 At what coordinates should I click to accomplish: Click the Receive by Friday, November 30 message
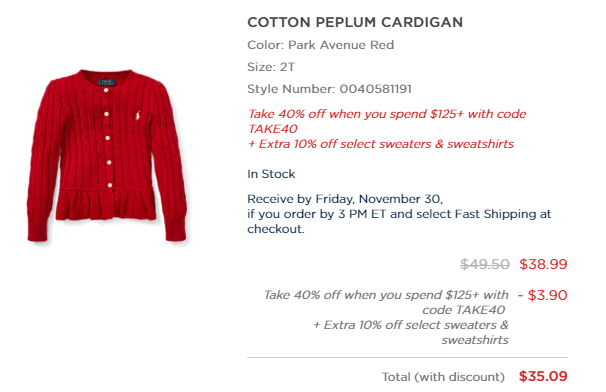pyautogui.click(x=345, y=199)
